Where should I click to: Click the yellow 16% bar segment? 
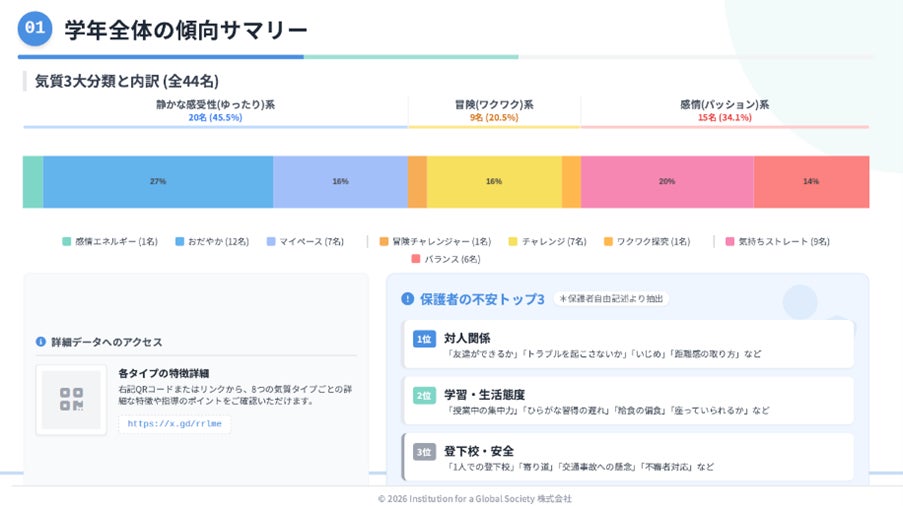[x=494, y=182]
